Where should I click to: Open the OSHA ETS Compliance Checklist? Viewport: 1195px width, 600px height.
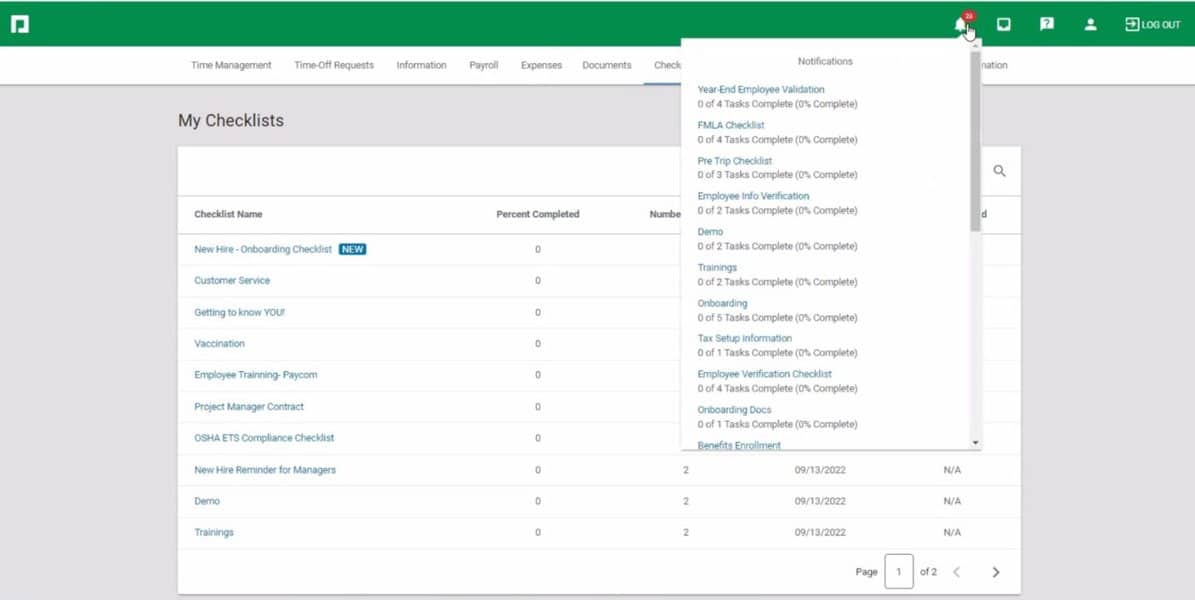click(x=264, y=438)
